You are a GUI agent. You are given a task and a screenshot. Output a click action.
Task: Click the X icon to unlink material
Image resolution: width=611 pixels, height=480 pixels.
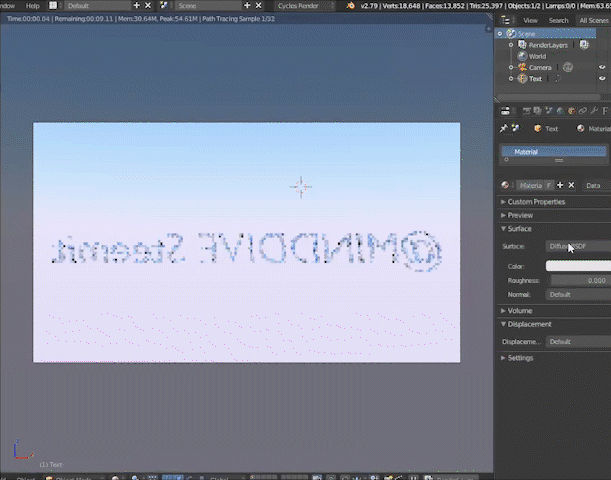click(x=571, y=185)
